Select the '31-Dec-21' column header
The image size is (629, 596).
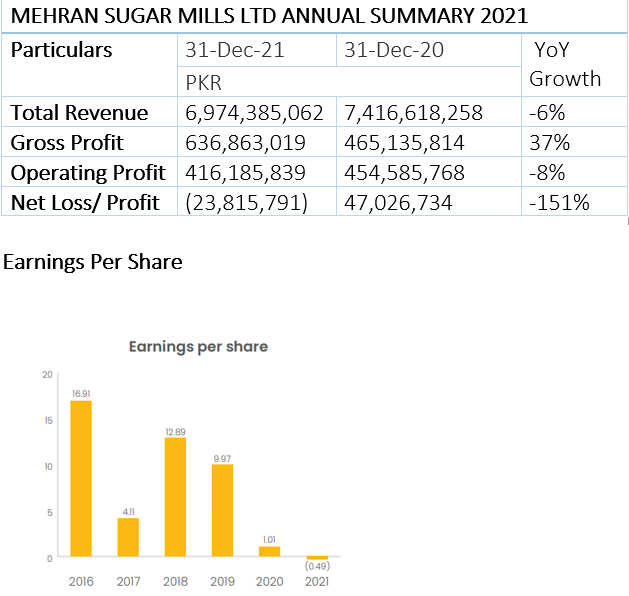point(257,50)
